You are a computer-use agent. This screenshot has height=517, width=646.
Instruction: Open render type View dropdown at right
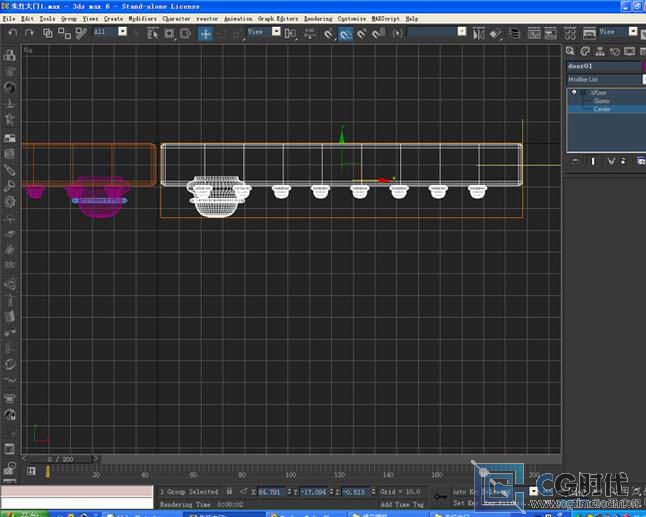[633, 32]
